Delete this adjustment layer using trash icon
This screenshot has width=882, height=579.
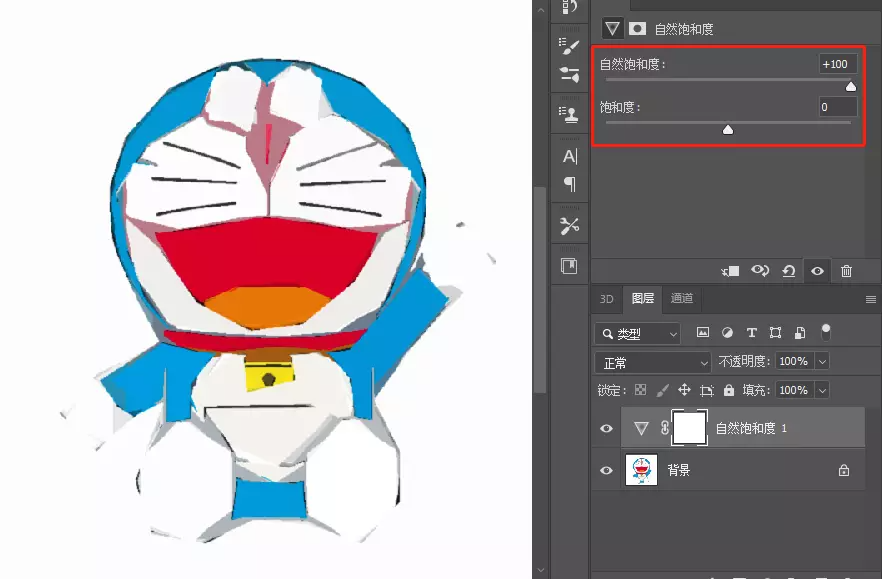[x=846, y=271]
